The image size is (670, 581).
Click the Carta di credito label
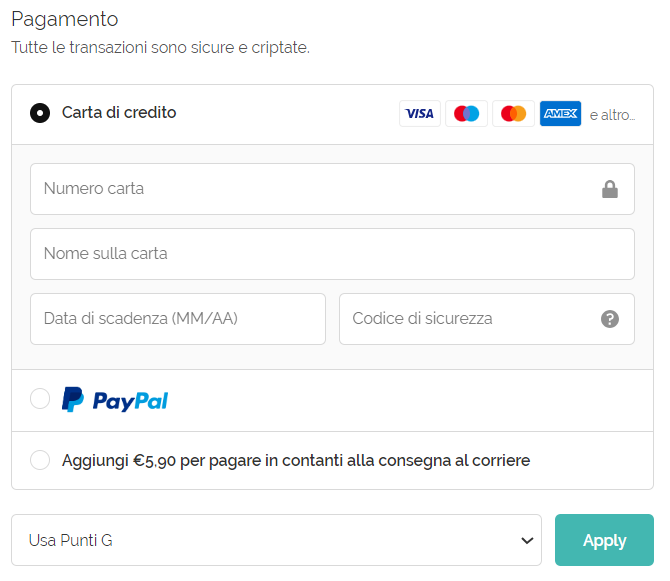click(119, 113)
